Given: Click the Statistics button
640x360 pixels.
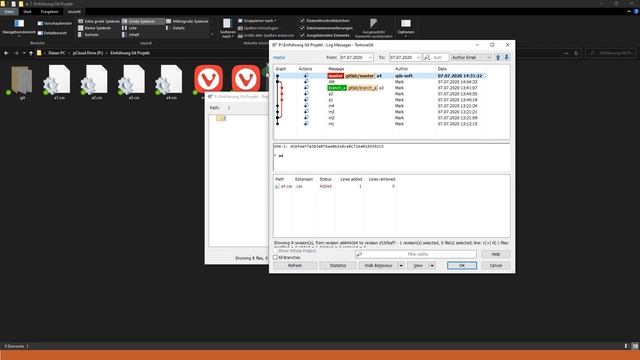Looking at the screenshot, I should coord(338,266).
